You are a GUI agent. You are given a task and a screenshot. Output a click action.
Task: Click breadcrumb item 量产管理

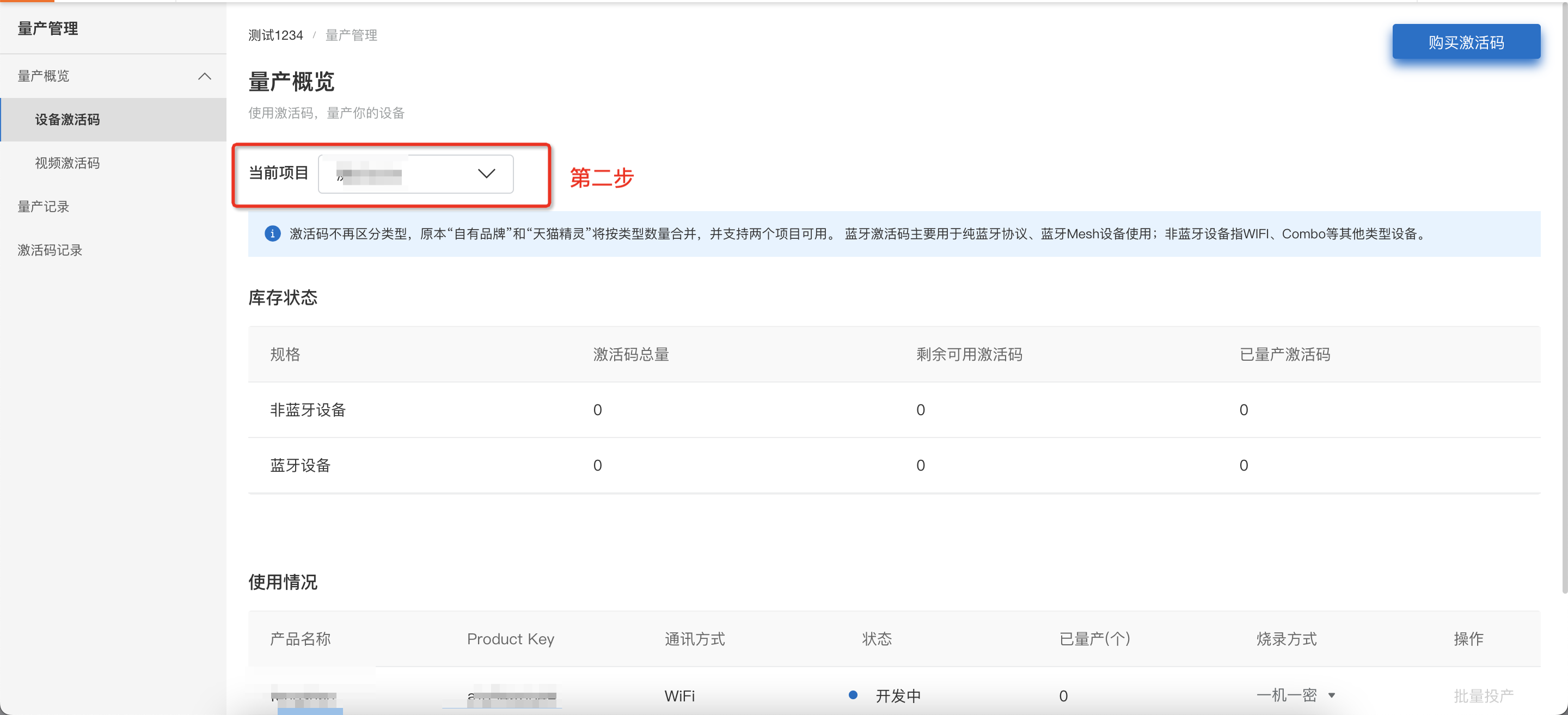pyautogui.click(x=351, y=35)
